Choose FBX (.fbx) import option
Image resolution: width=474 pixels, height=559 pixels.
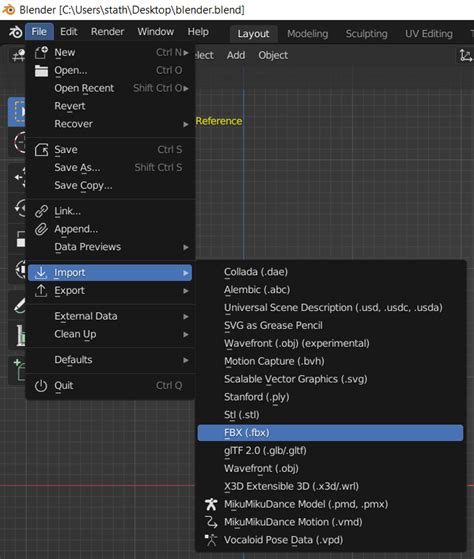330,433
